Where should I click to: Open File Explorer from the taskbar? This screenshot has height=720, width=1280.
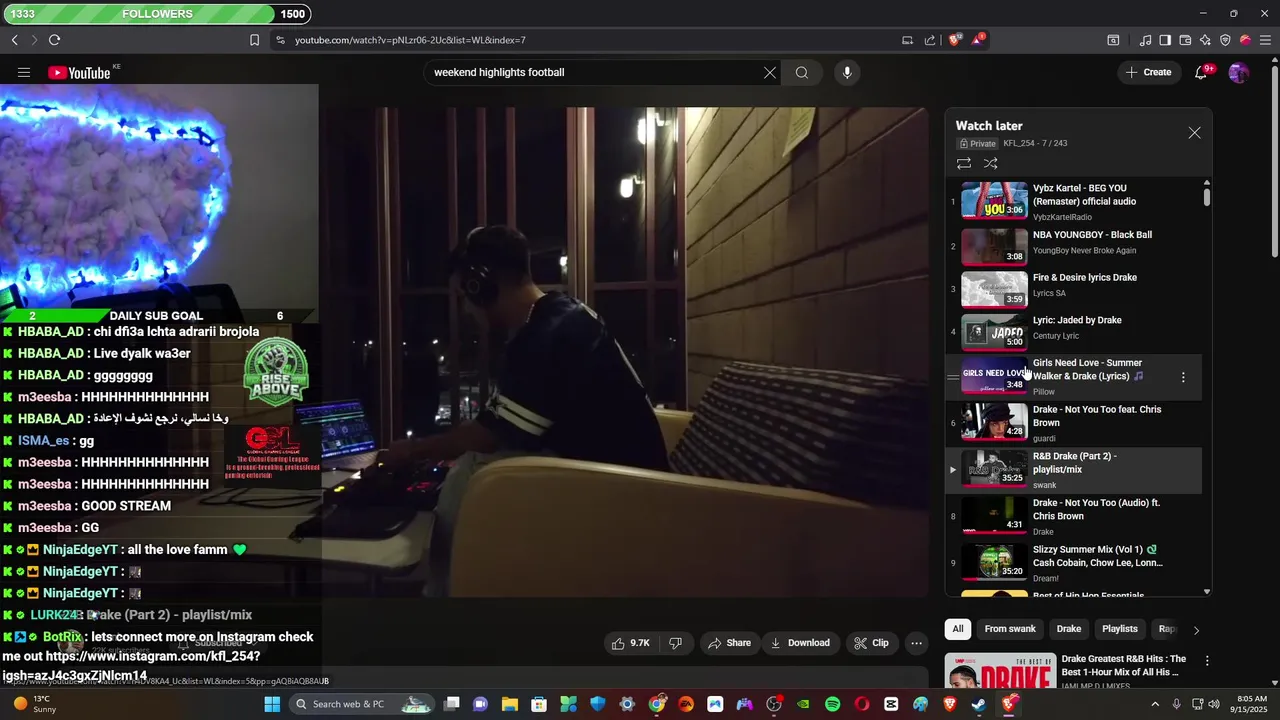510,704
